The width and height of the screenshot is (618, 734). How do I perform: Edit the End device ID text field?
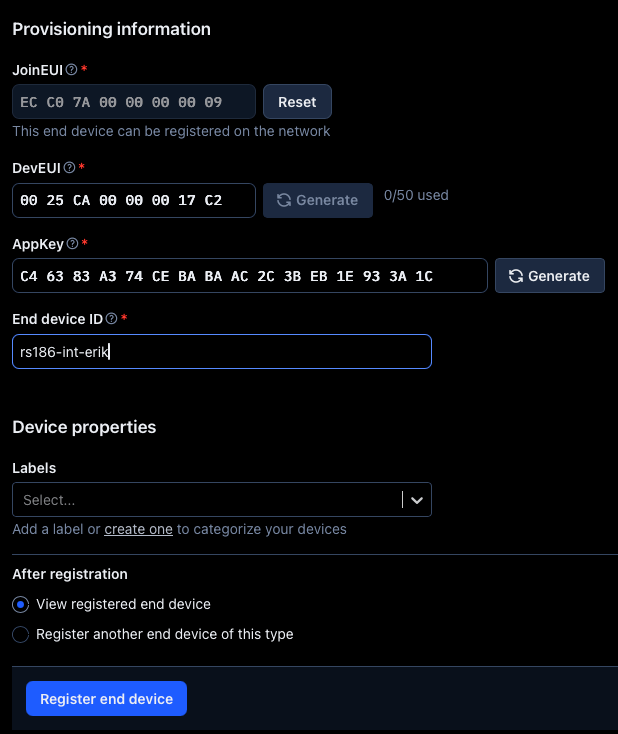(221, 351)
